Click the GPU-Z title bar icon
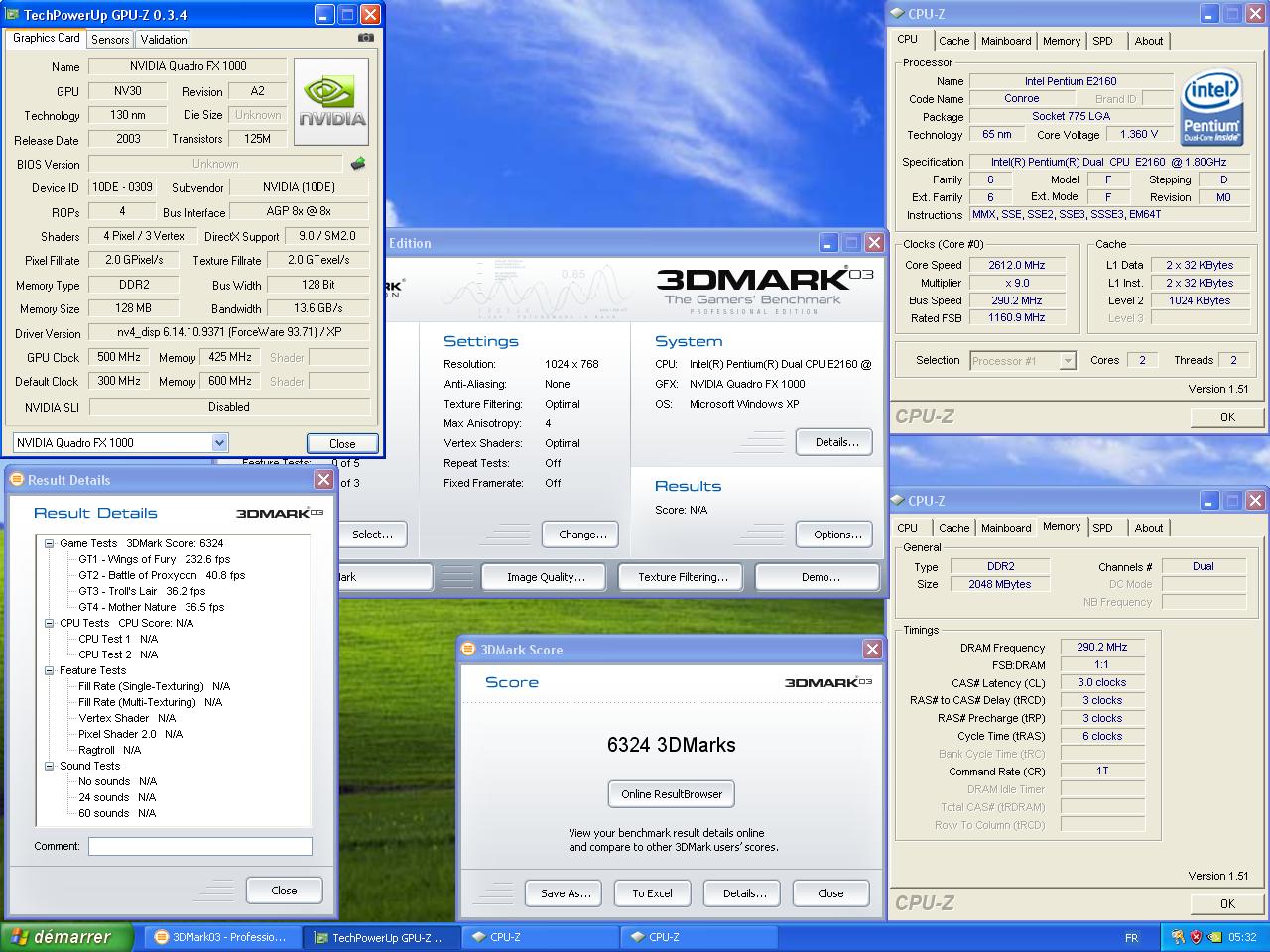 coord(11,15)
